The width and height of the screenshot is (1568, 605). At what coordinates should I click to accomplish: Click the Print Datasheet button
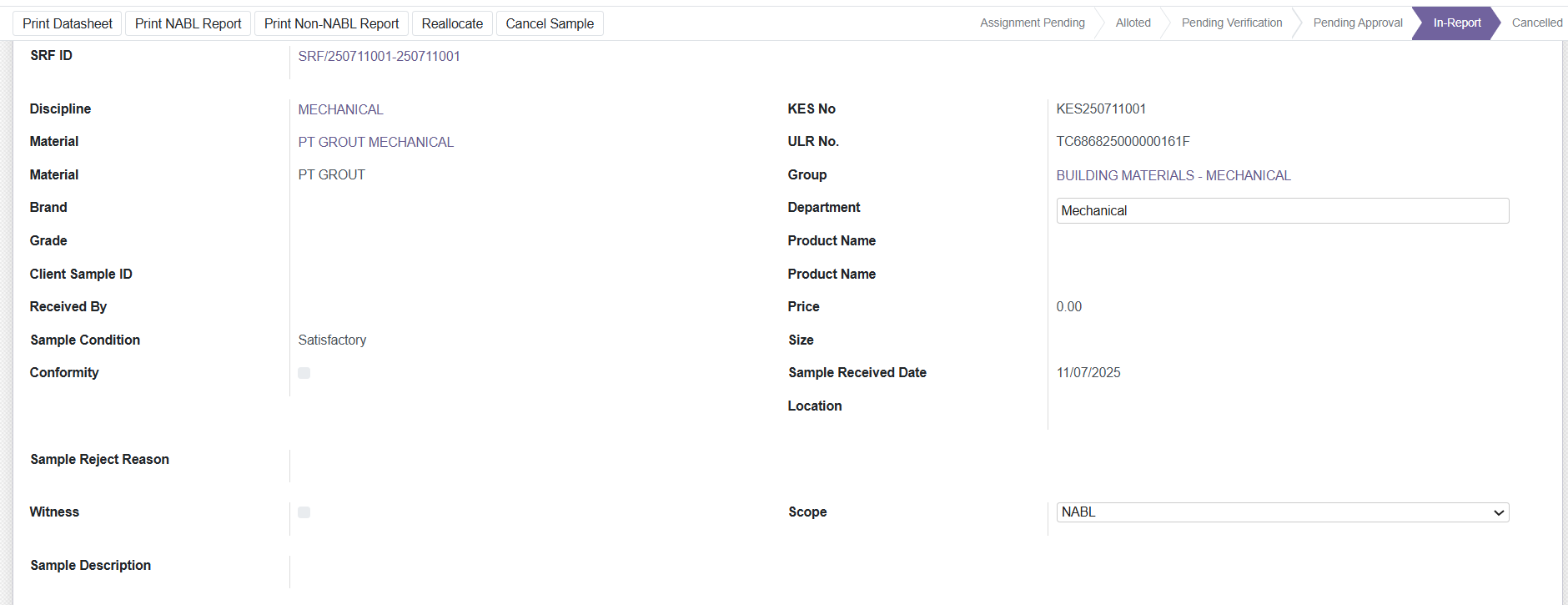click(68, 23)
